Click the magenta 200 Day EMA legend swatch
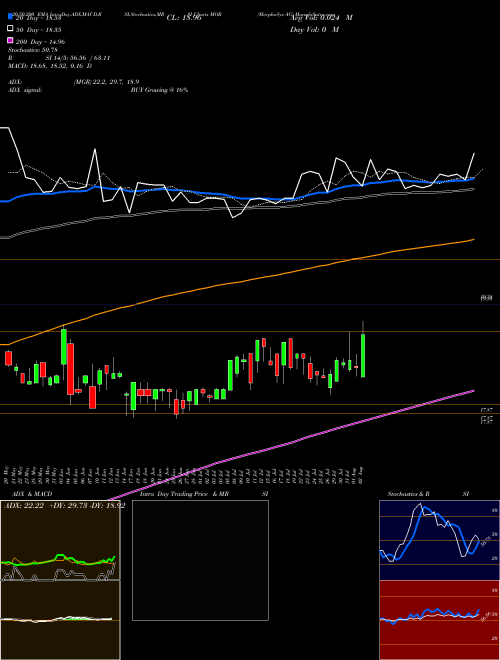The height and width of the screenshot is (660, 500). point(11,40)
